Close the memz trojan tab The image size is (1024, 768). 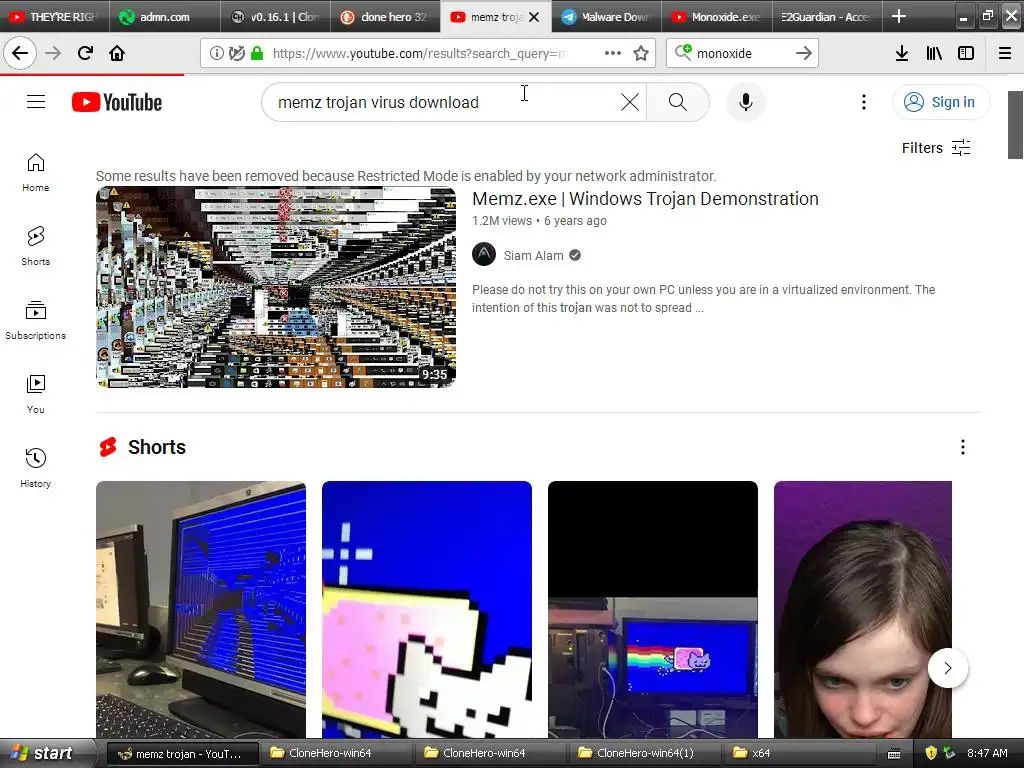534,17
